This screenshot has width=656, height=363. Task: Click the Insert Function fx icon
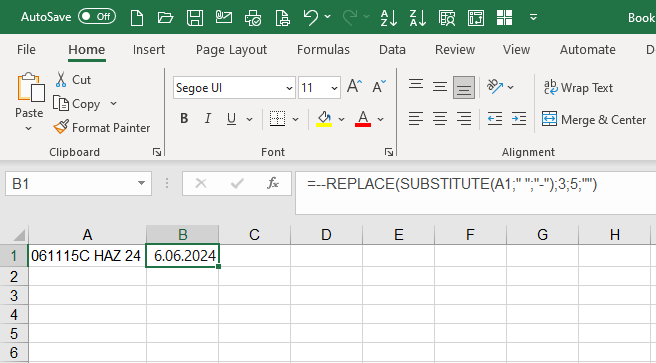point(273,183)
